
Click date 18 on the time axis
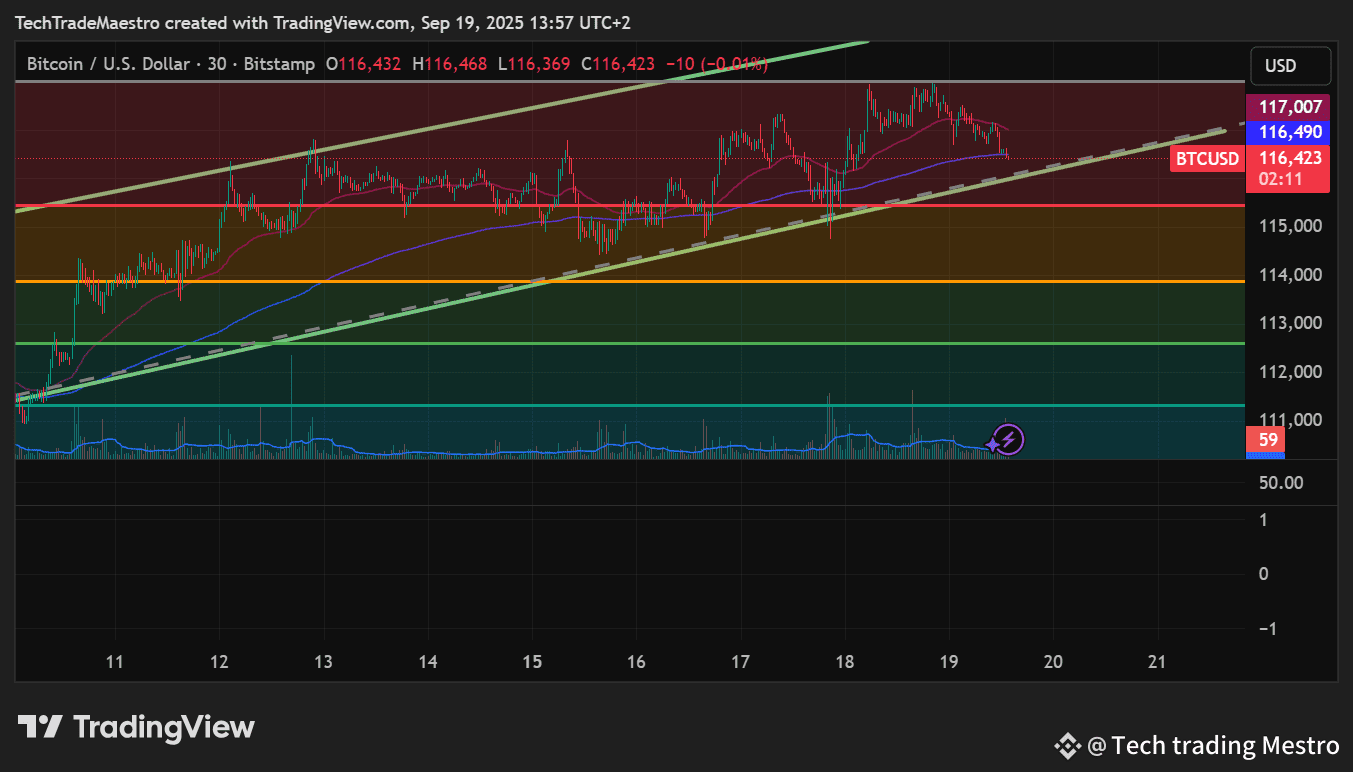pyautogui.click(x=845, y=662)
